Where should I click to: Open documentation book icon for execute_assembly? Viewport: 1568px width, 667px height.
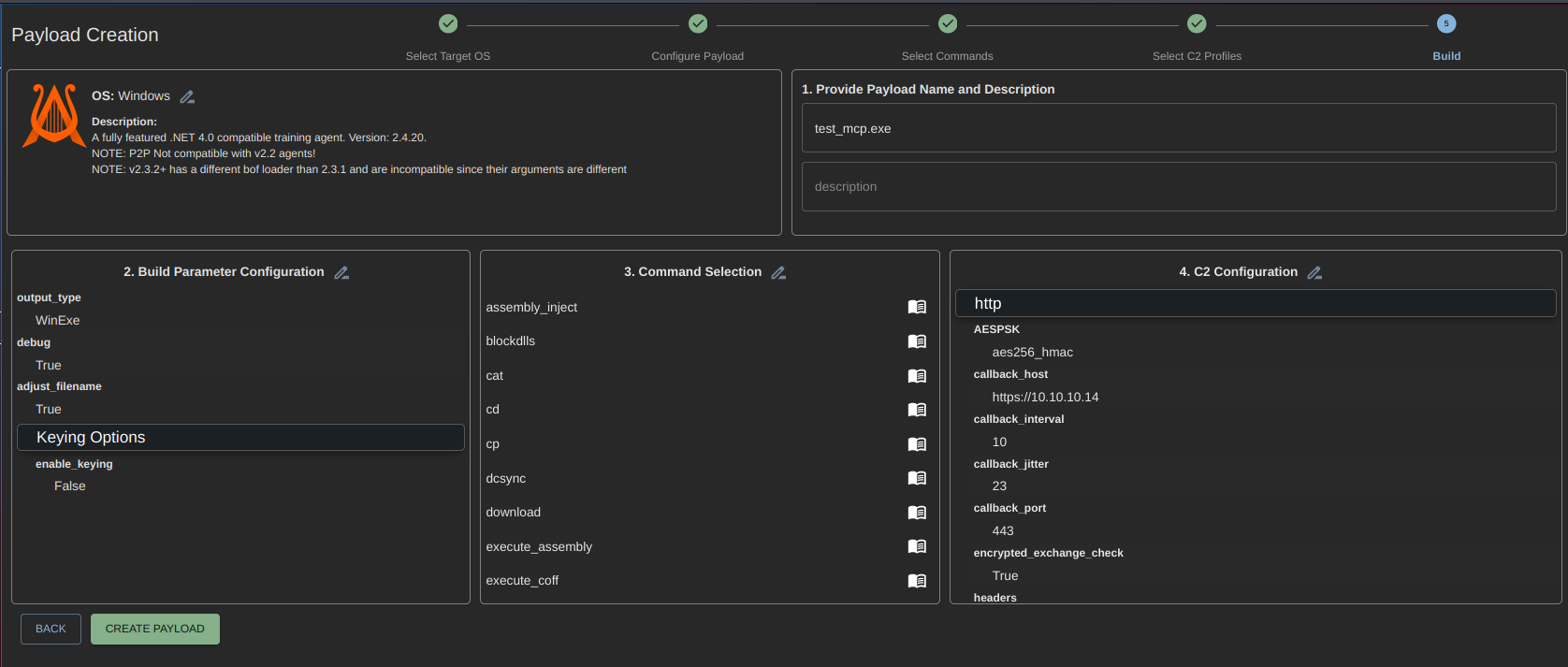click(917, 546)
